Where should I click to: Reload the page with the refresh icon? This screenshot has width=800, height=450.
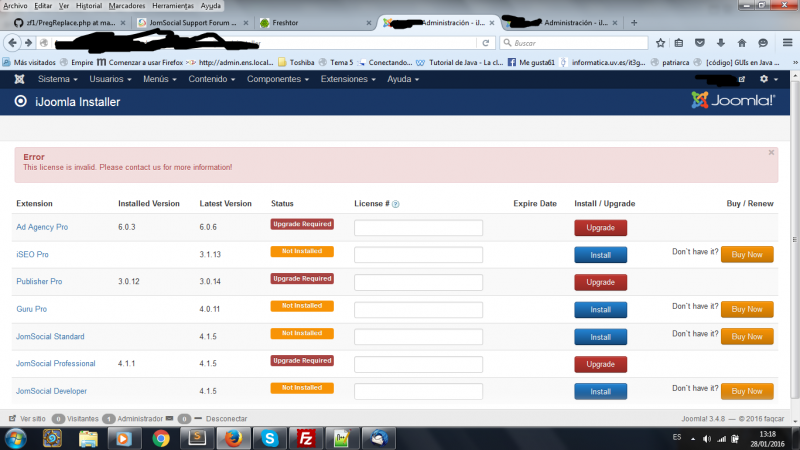[486, 43]
